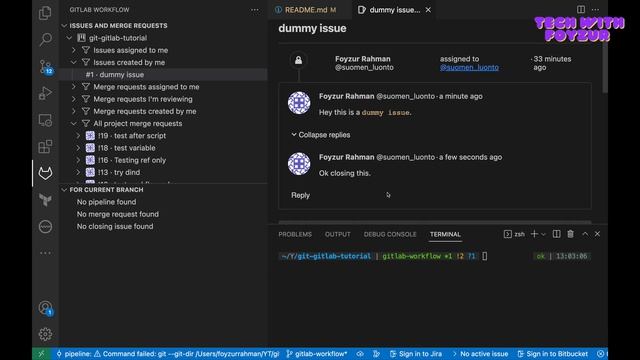Collapse the git-gitlab-tutorial project node
The image size is (640, 360).
(x=69, y=38)
